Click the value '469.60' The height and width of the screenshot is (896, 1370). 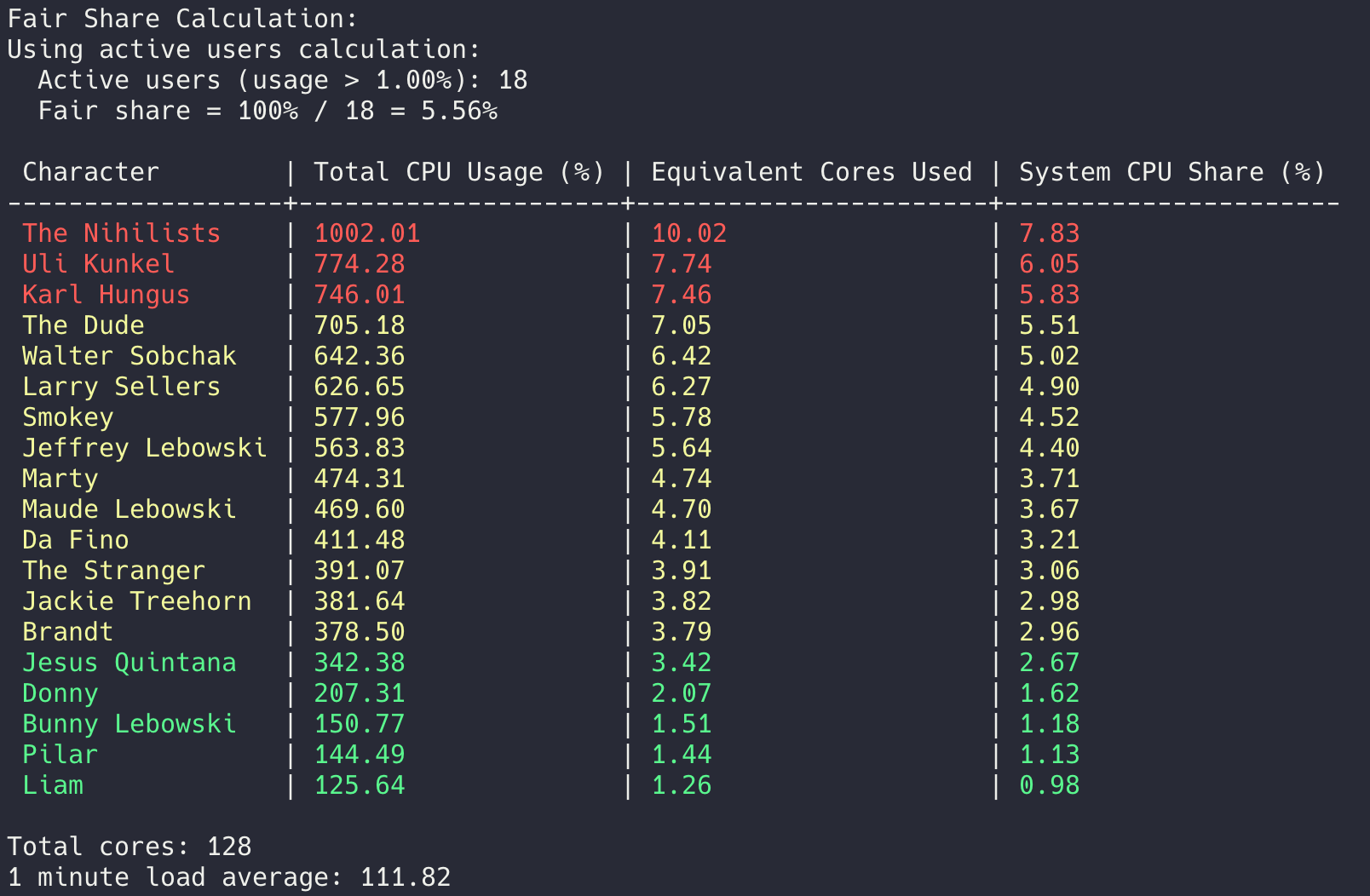click(x=360, y=509)
